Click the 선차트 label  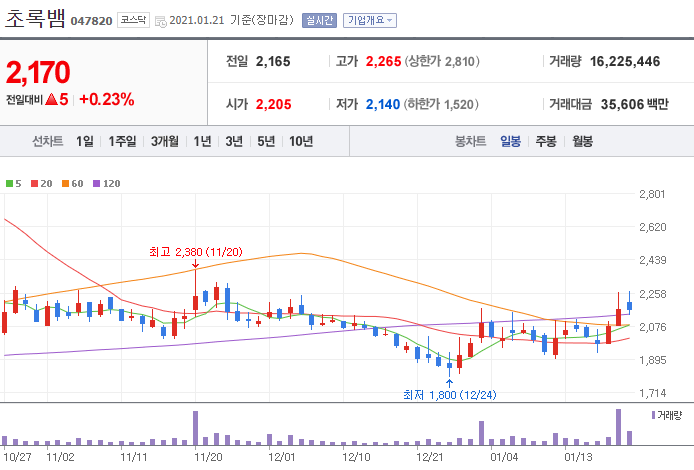coord(48,141)
